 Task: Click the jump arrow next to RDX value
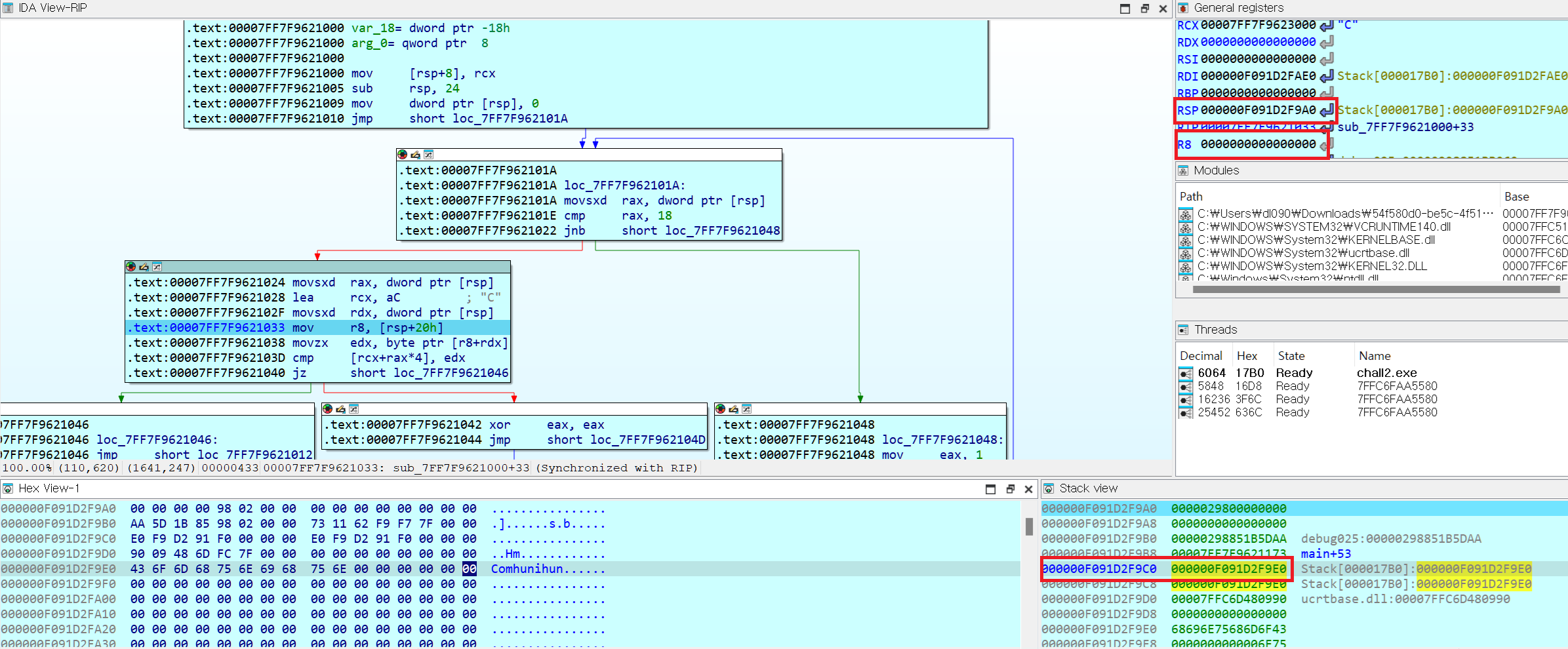[x=1327, y=43]
